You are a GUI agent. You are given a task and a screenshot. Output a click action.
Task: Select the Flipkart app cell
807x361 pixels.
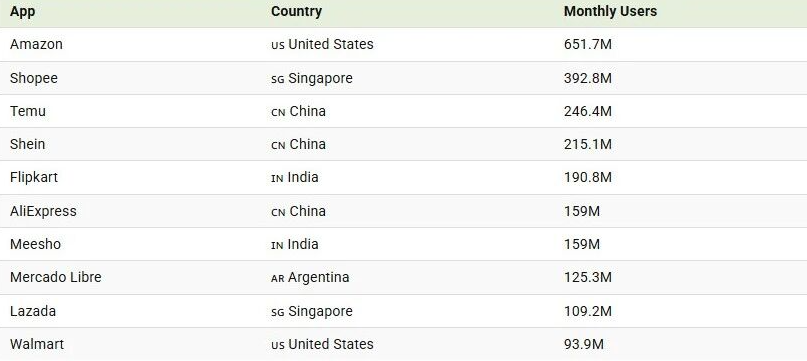pyautogui.click(x=33, y=178)
